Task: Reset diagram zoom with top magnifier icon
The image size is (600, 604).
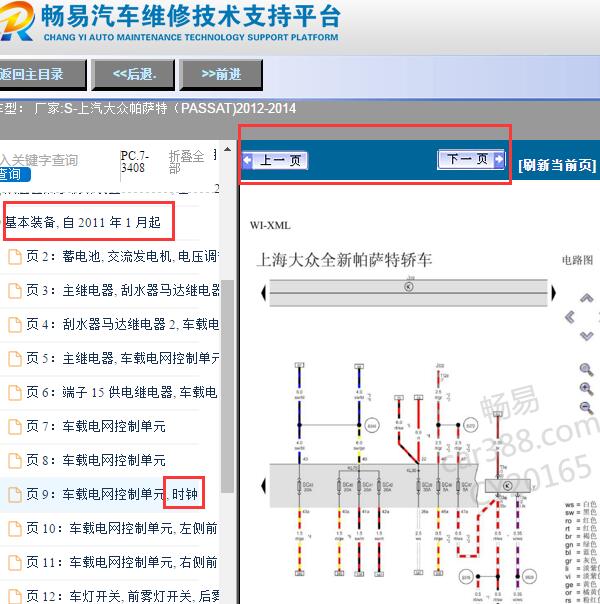Action: [586, 369]
